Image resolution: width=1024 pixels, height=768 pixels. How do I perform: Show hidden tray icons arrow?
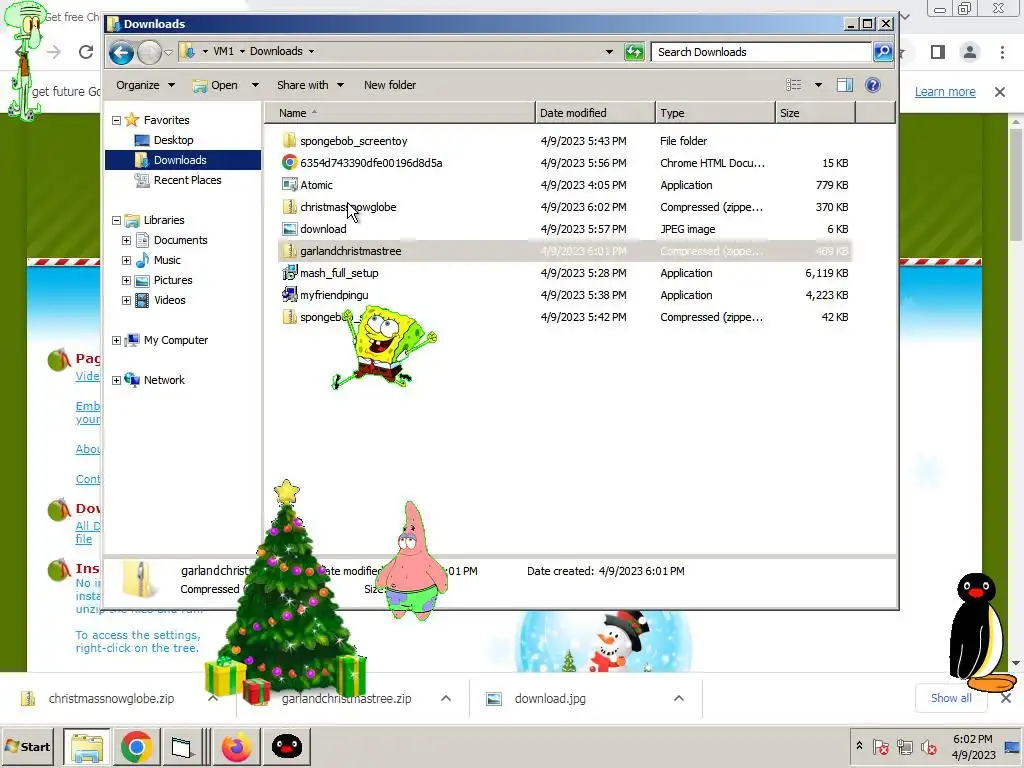859,746
